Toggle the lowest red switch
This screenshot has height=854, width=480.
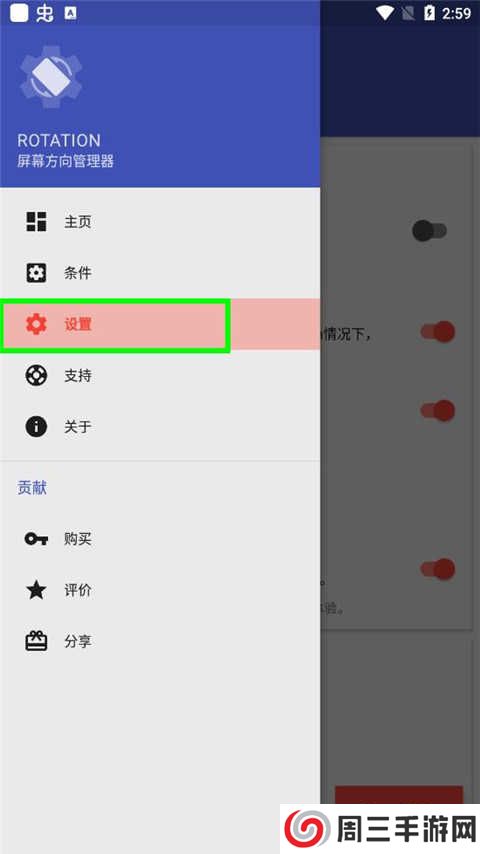[438, 569]
